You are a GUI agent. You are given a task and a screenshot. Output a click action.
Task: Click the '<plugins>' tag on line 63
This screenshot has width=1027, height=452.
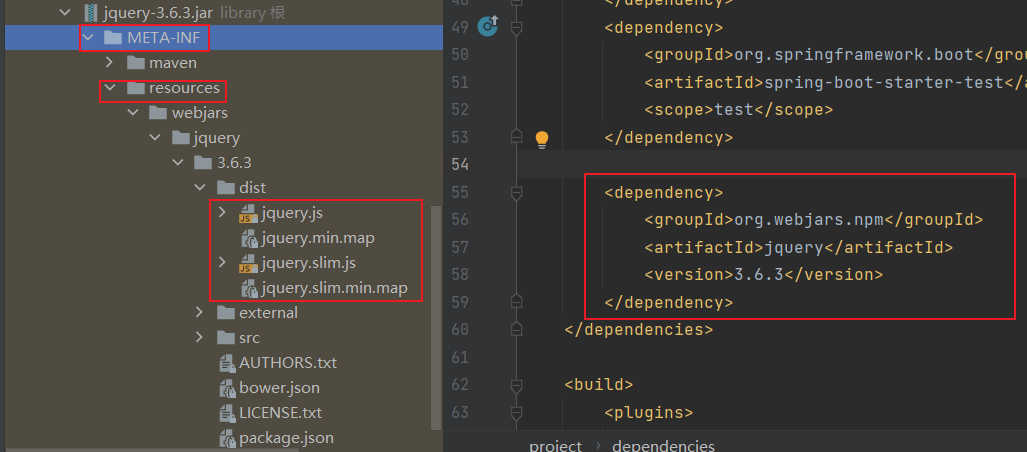coord(648,413)
